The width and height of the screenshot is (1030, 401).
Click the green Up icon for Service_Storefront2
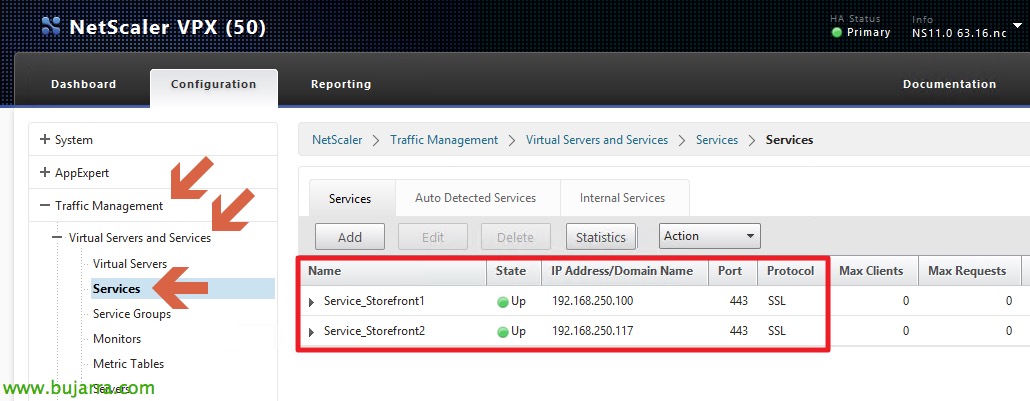pos(503,332)
